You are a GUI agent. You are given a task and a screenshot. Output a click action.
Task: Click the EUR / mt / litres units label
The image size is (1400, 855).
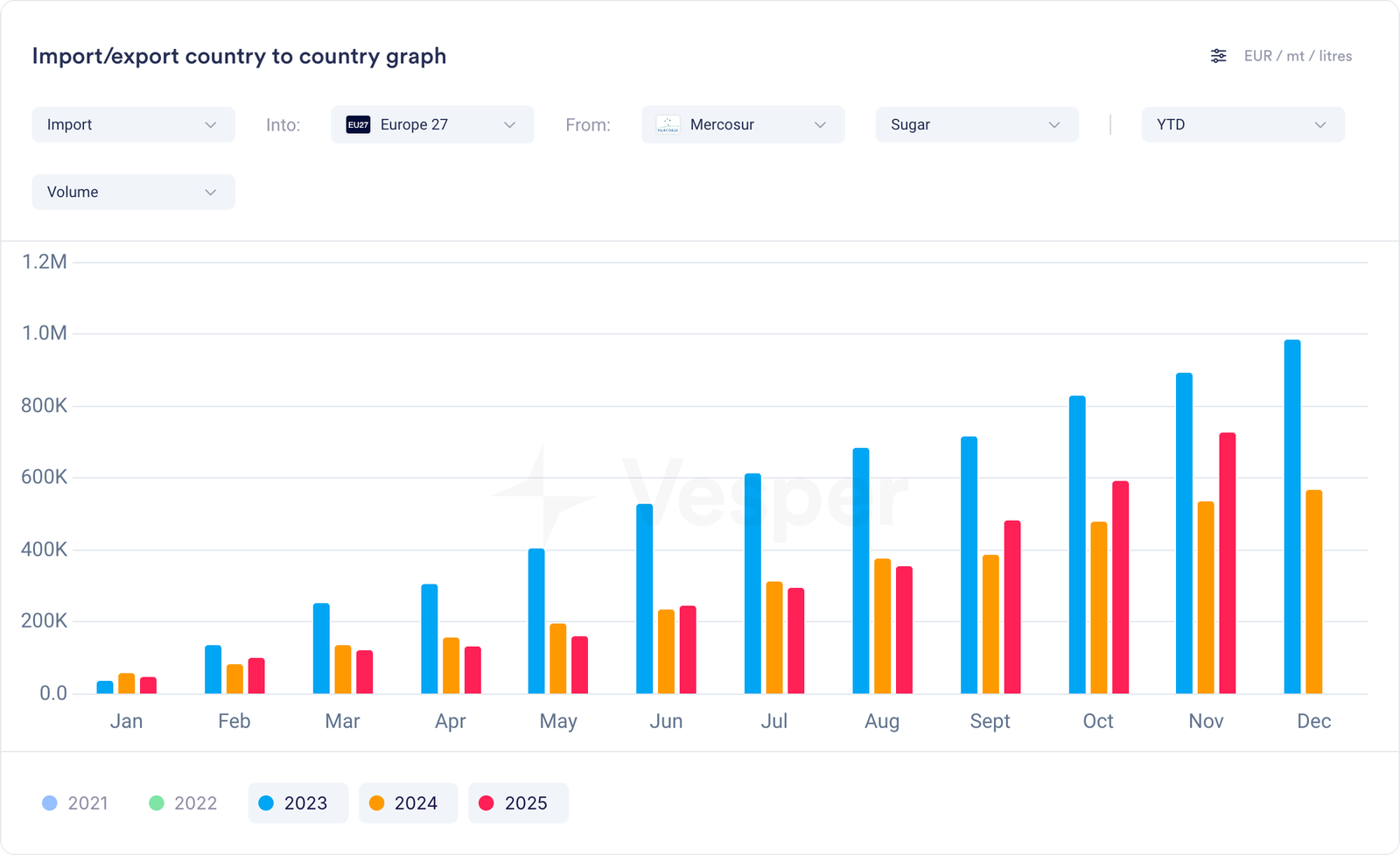click(x=1298, y=56)
